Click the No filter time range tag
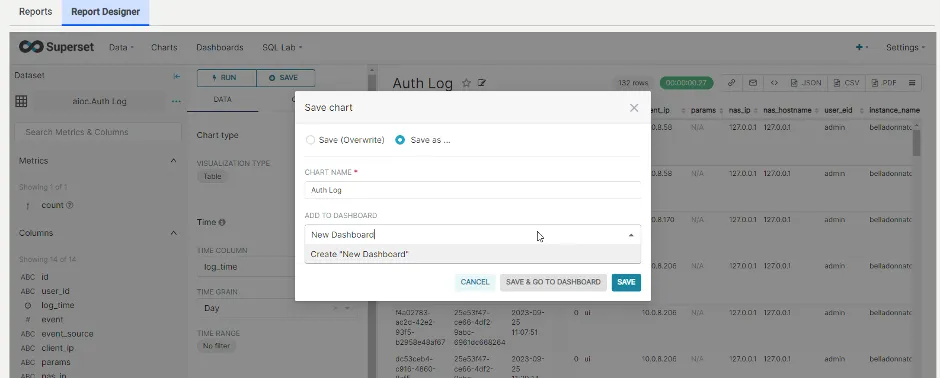The image size is (940, 378). pos(216,346)
